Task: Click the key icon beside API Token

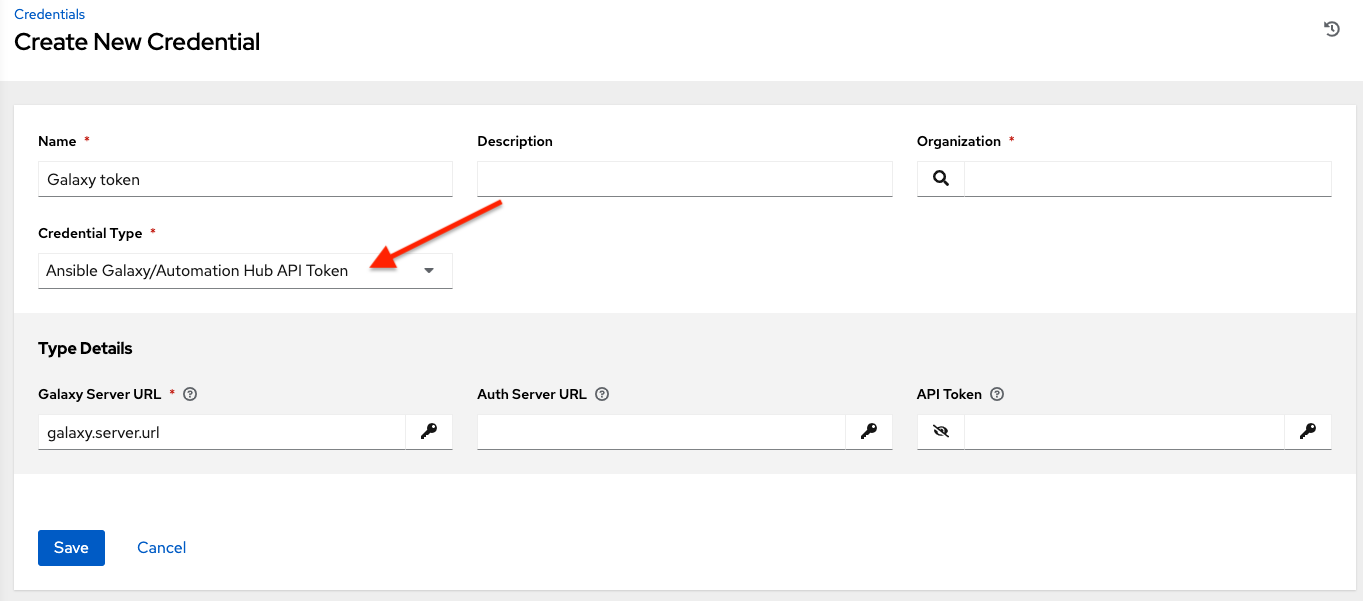Action: click(x=1307, y=431)
